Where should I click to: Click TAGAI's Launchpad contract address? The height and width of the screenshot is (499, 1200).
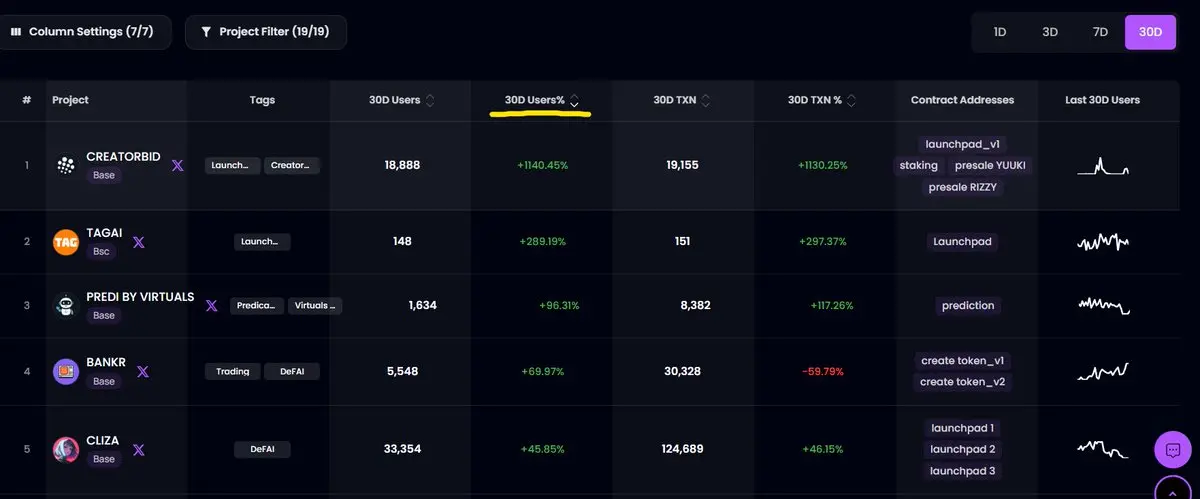pos(962,241)
